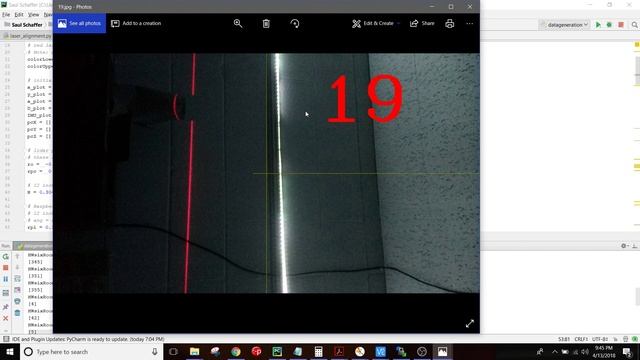Toggle the tool windows icon in PyCharm status bar
The width and height of the screenshot is (640, 360).
6,339
